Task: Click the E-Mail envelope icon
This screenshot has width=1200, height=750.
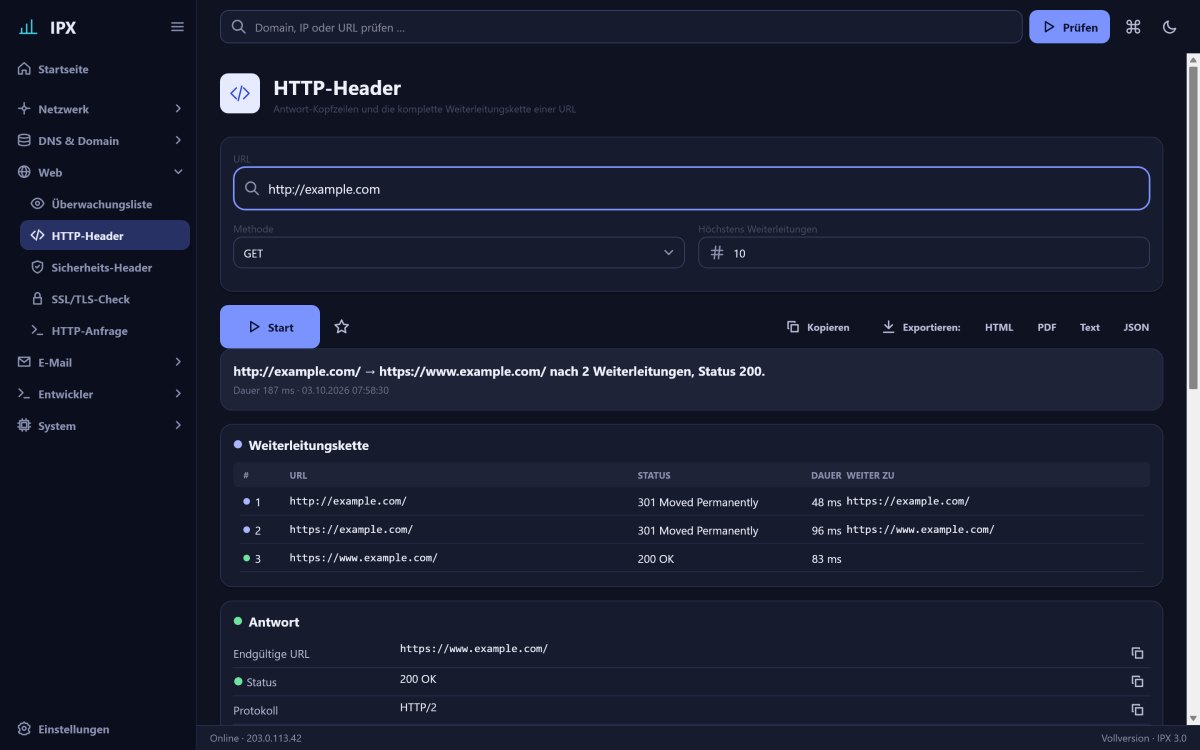Action: (24, 362)
